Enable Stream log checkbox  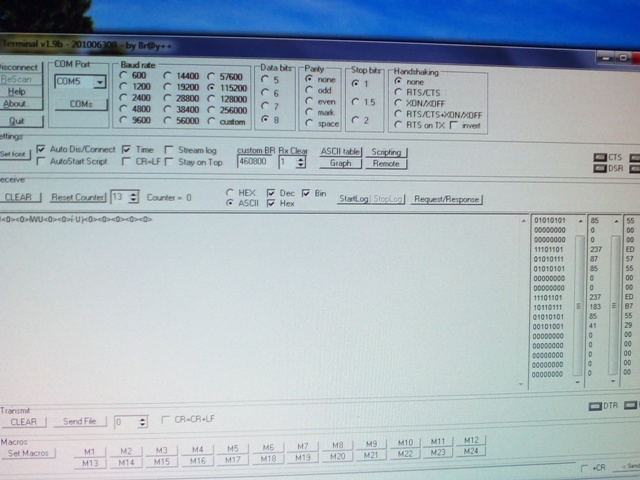click(x=169, y=150)
